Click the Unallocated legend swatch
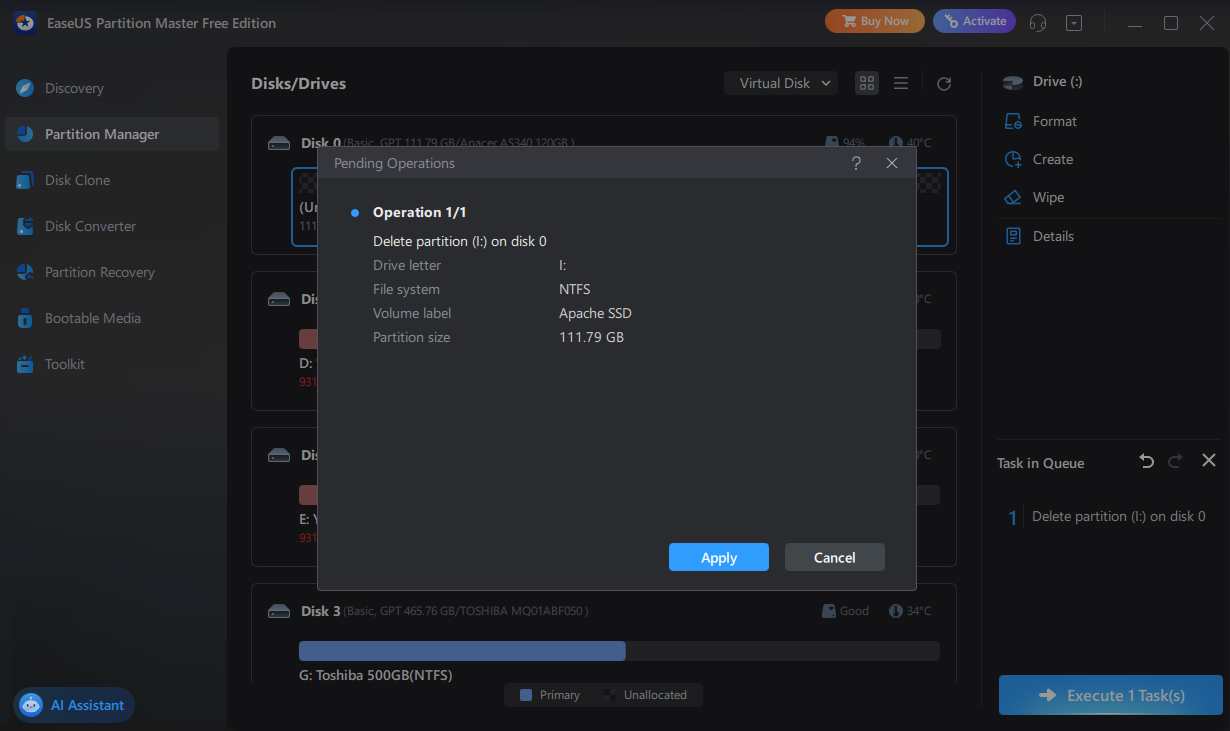This screenshot has width=1230, height=731. click(x=610, y=695)
